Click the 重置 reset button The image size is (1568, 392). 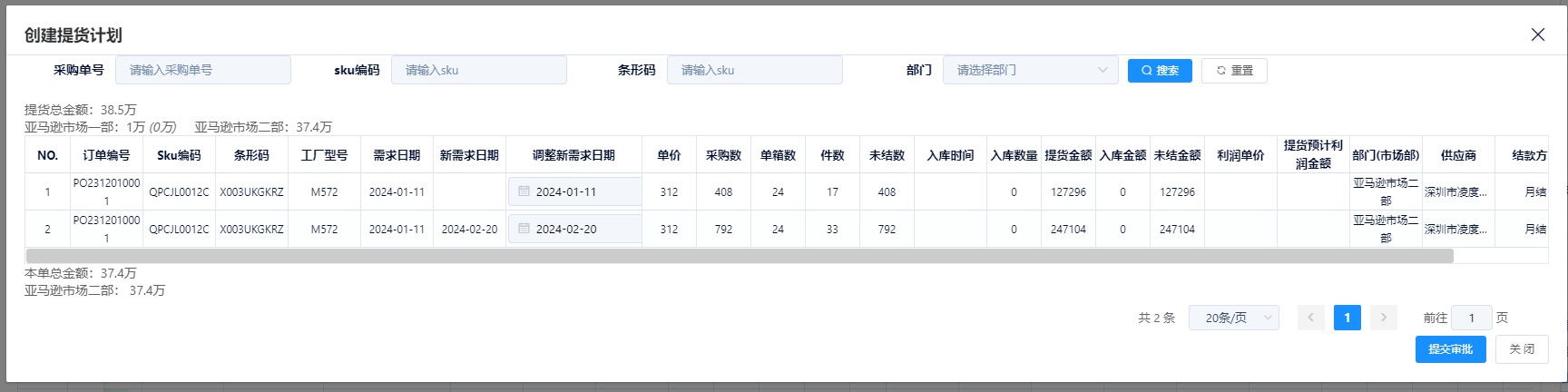click(1234, 71)
